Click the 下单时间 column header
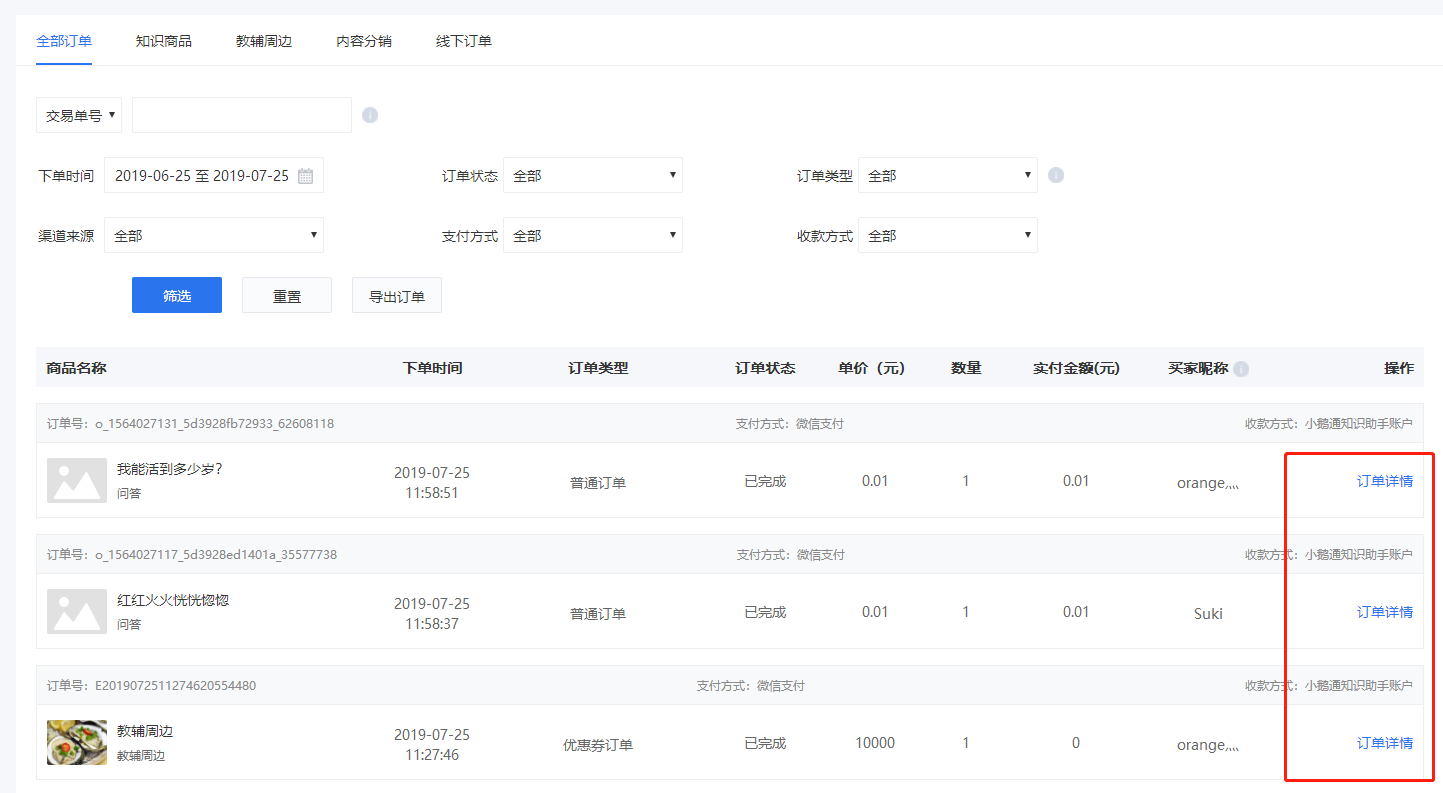 pyautogui.click(x=432, y=368)
